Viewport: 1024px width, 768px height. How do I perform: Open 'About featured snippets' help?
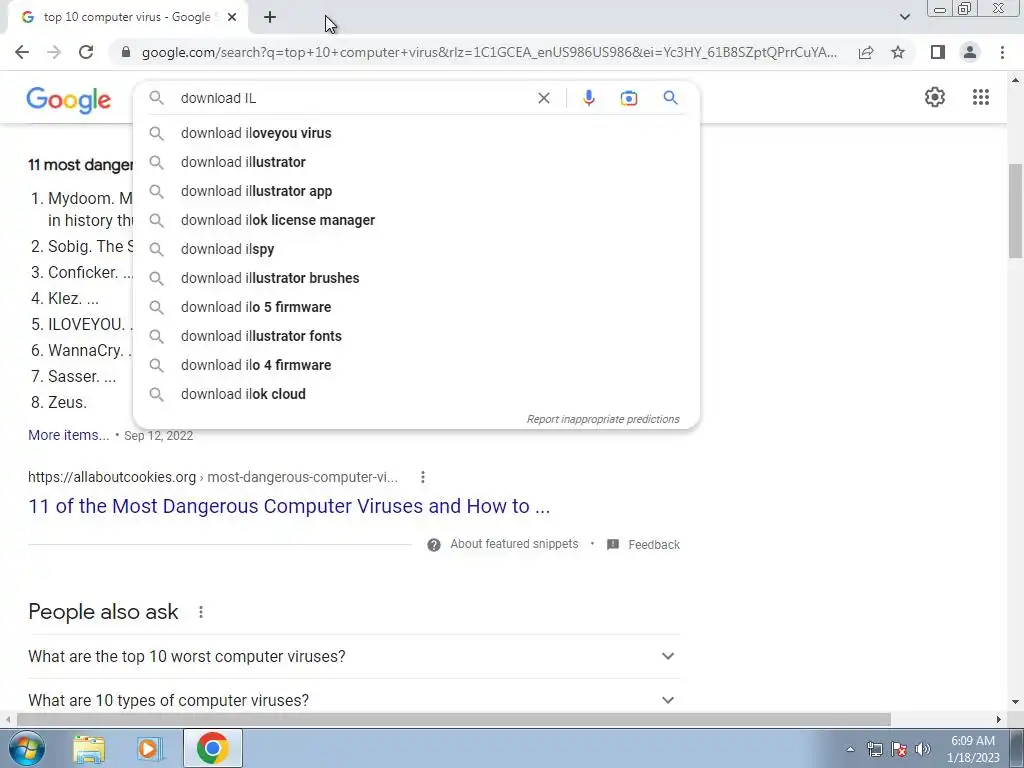pyautogui.click(x=514, y=544)
